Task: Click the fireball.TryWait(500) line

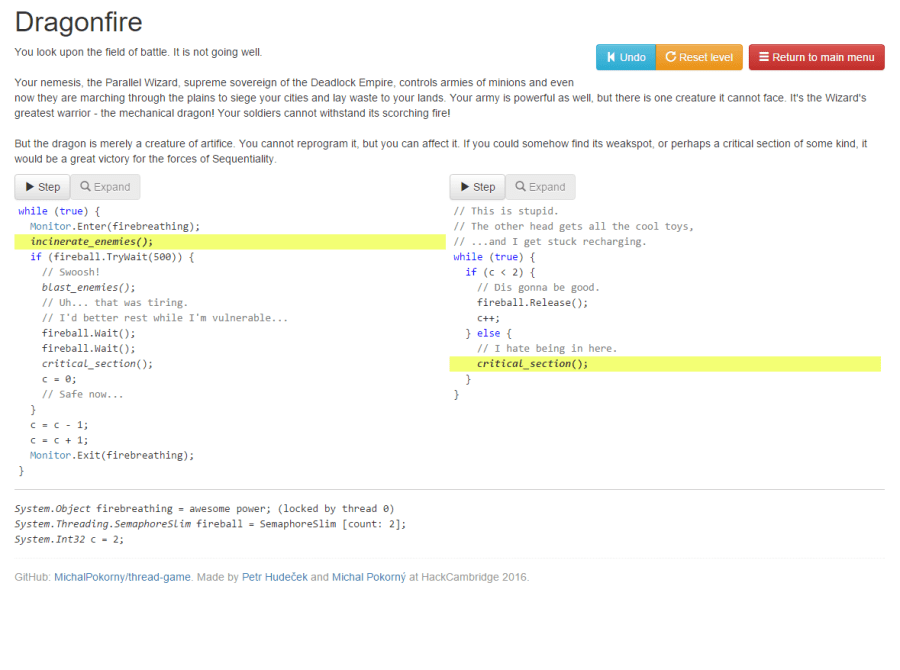Action: point(112,257)
